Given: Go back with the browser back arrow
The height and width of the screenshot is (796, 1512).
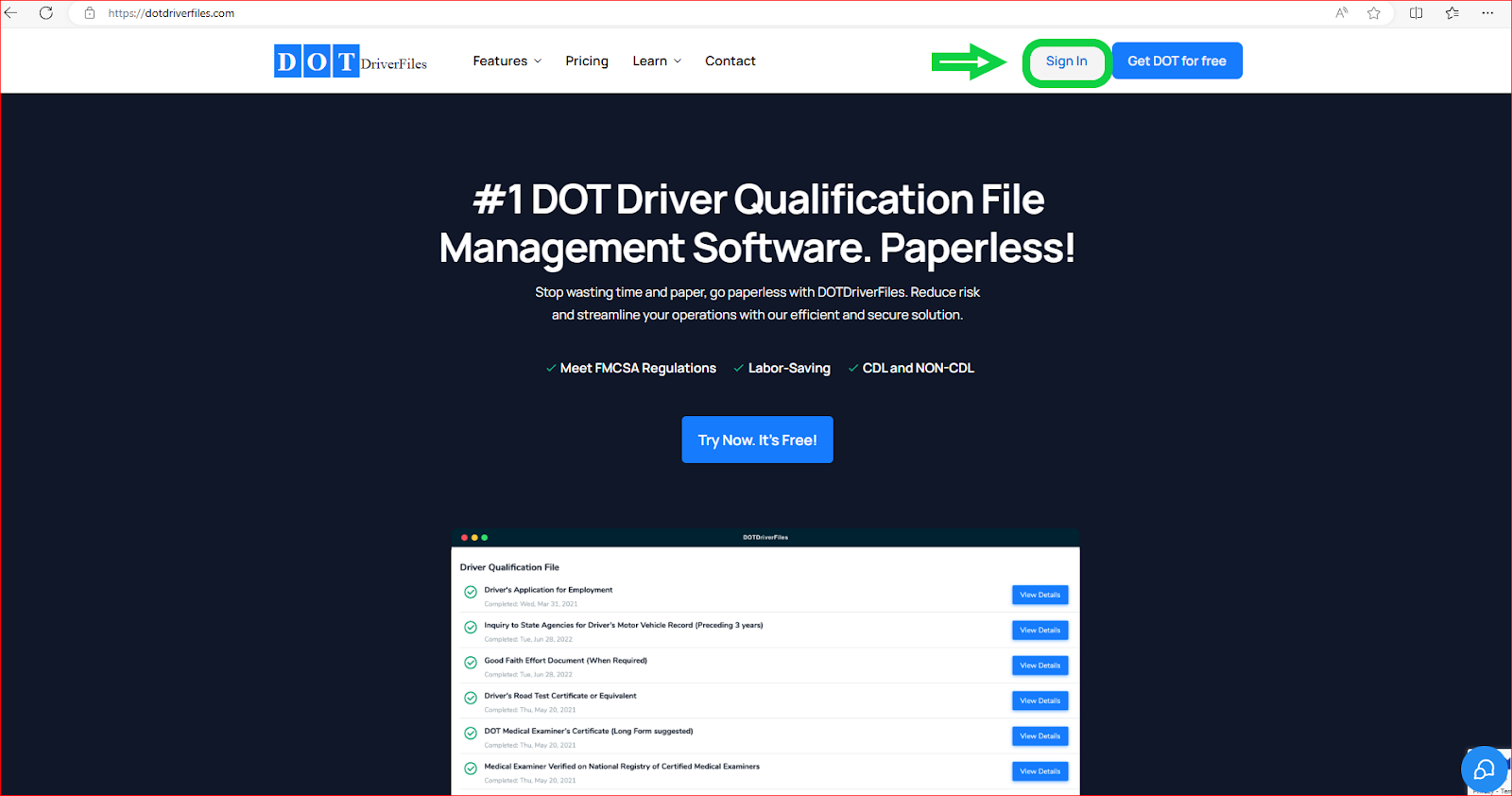Looking at the screenshot, I should tap(11, 13).
